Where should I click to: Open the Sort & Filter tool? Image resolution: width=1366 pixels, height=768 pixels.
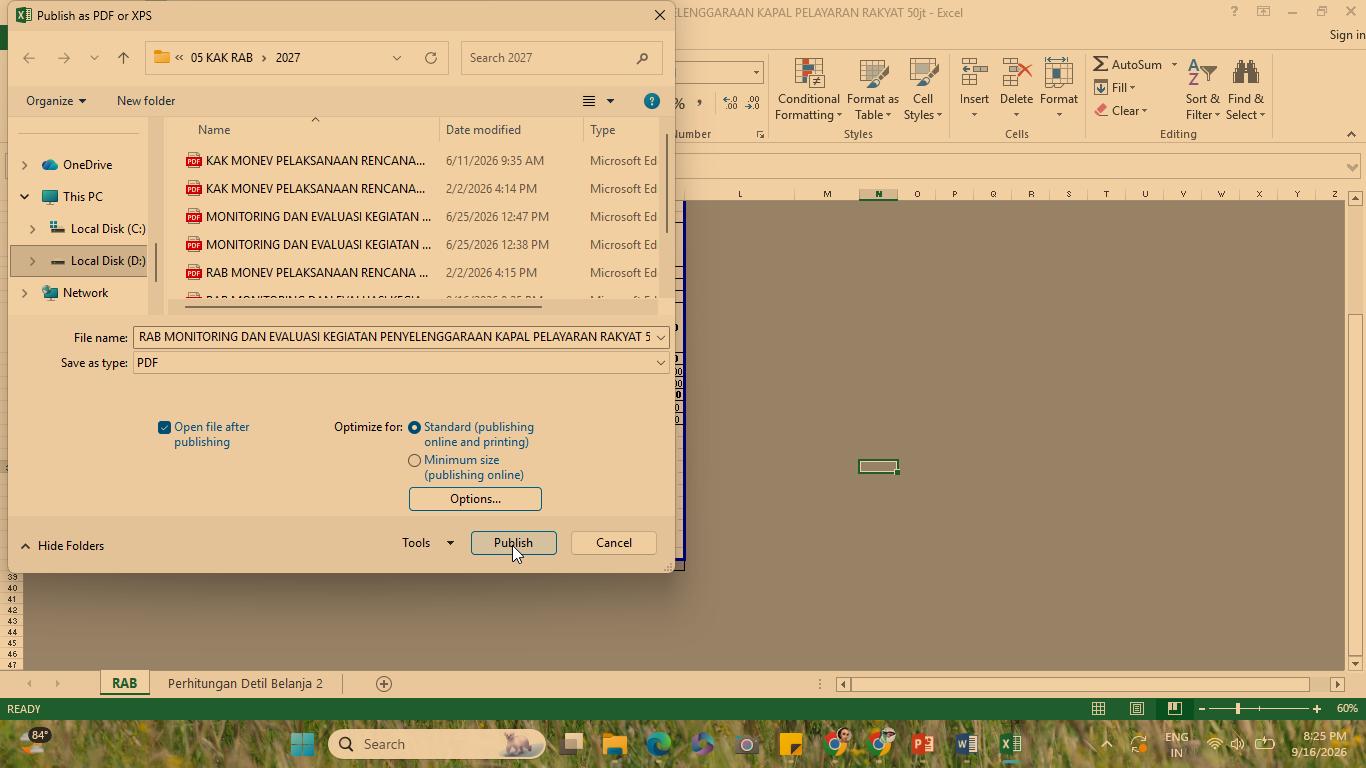pos(1202,89)
